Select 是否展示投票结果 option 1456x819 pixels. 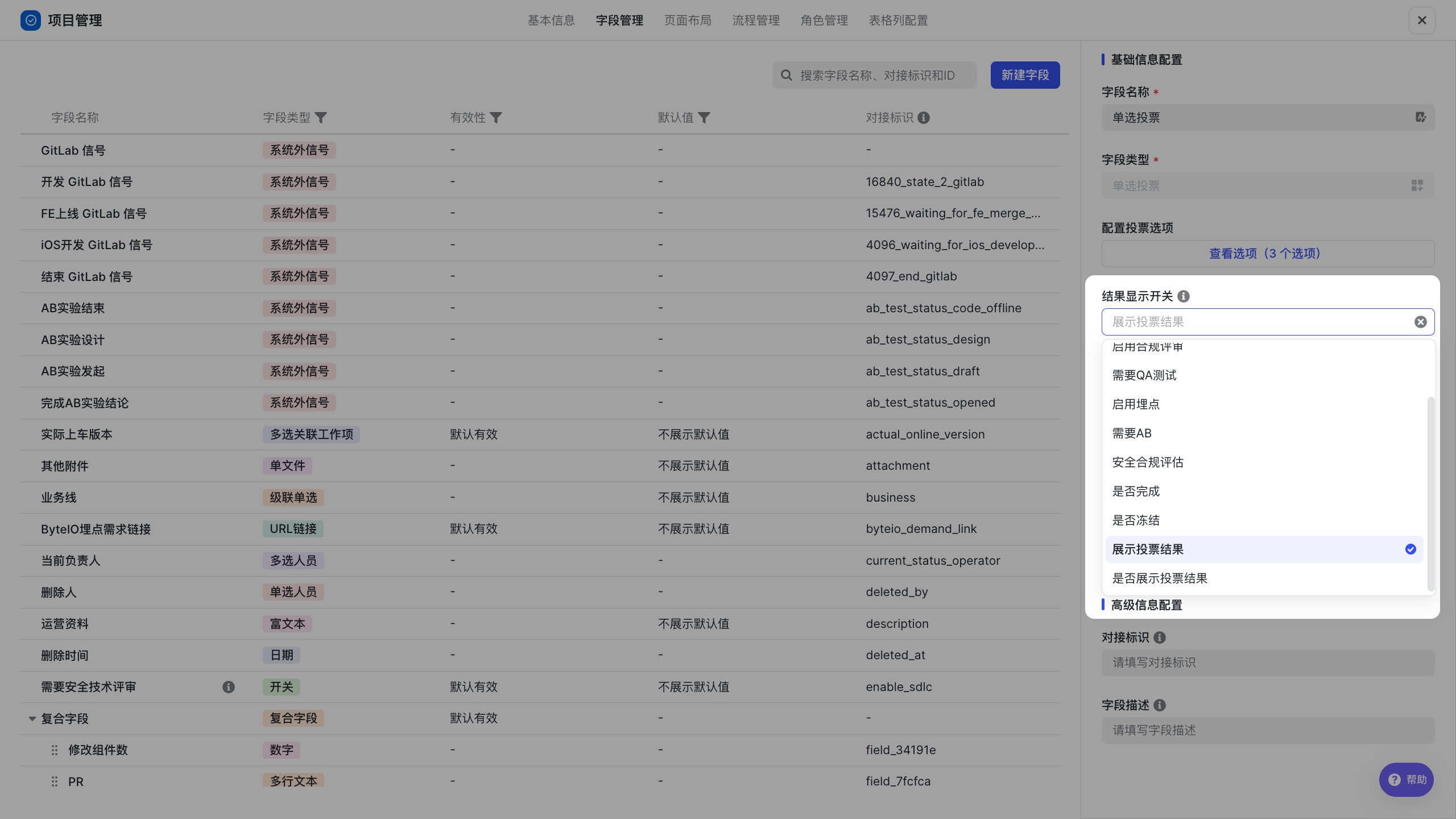[x=1264, y=578]
